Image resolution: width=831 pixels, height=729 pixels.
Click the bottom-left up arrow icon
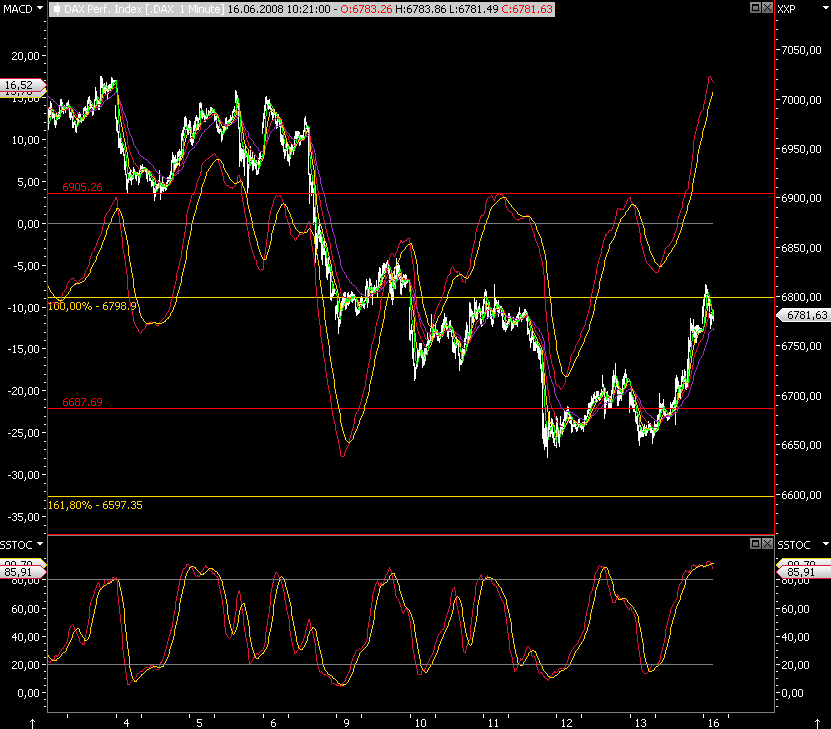tap(32, 723)
